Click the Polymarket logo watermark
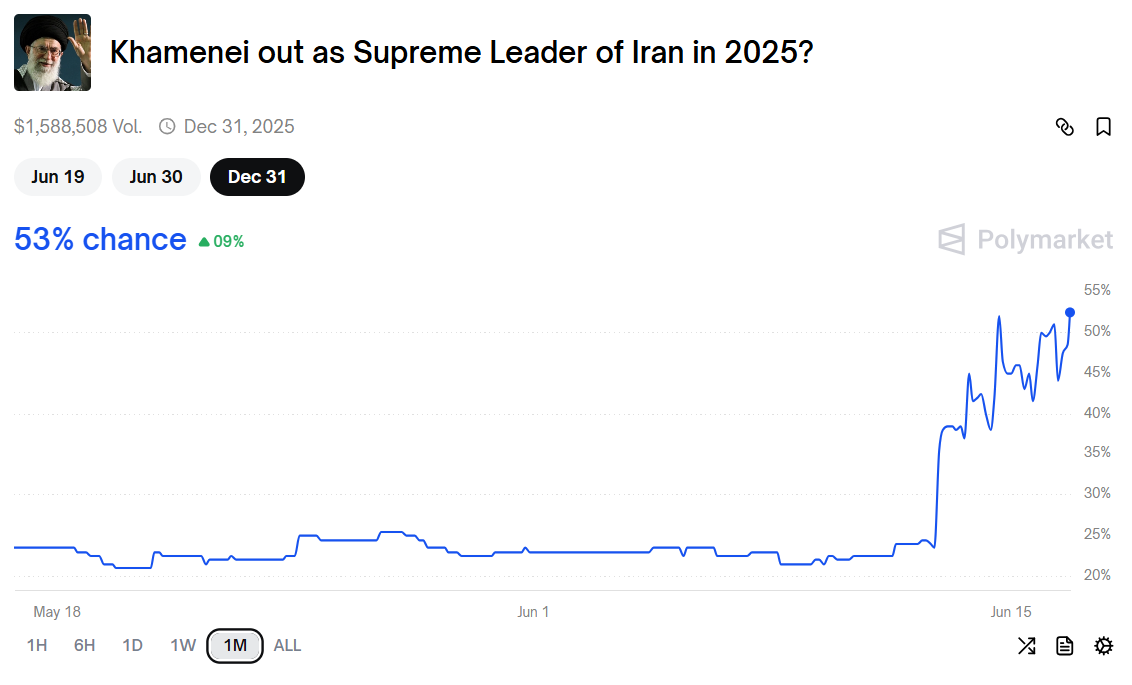The image size is (1132, 685). 1025,239
